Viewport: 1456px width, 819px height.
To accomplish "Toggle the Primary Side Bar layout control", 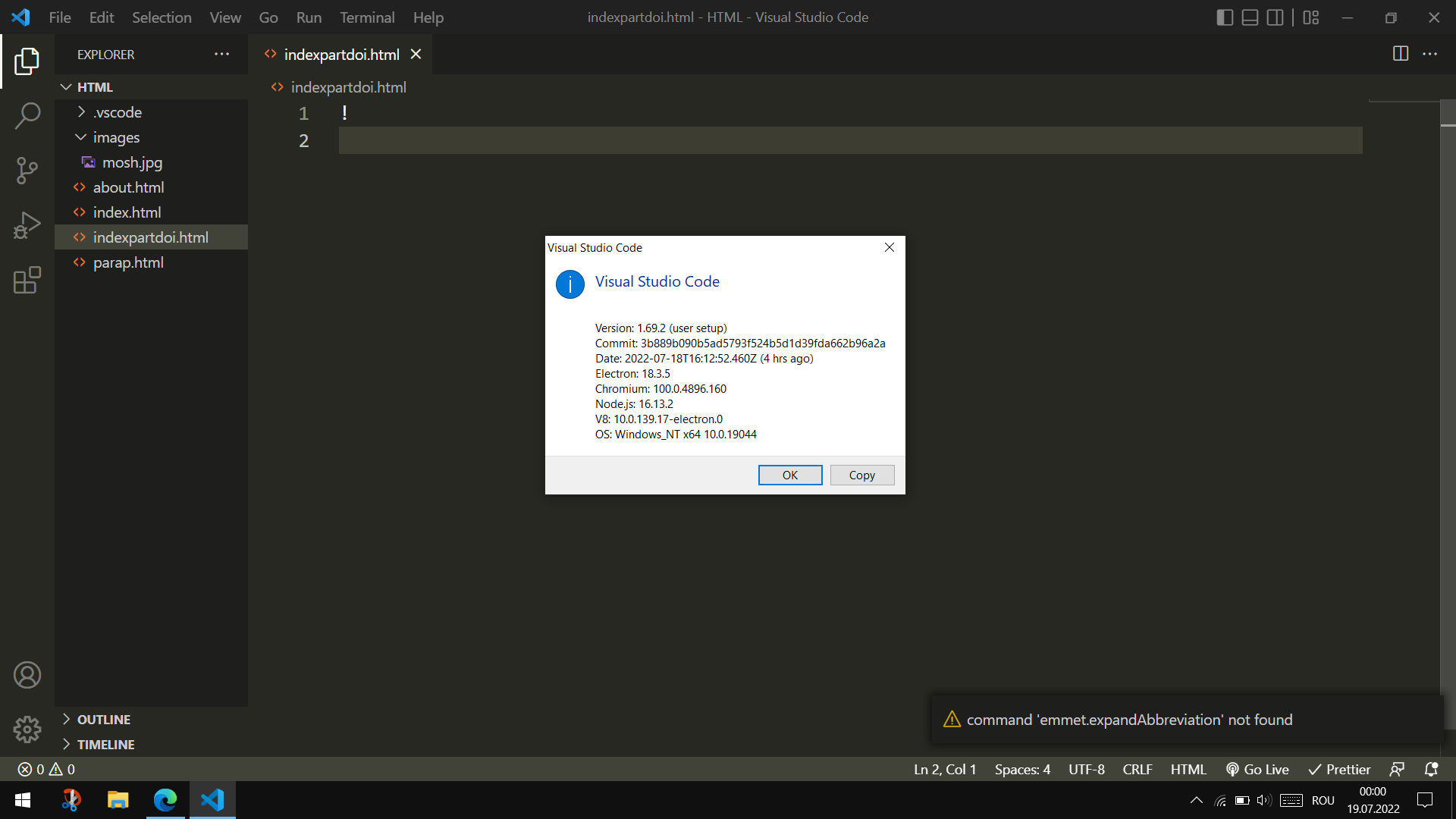I will pos(1225,17).
